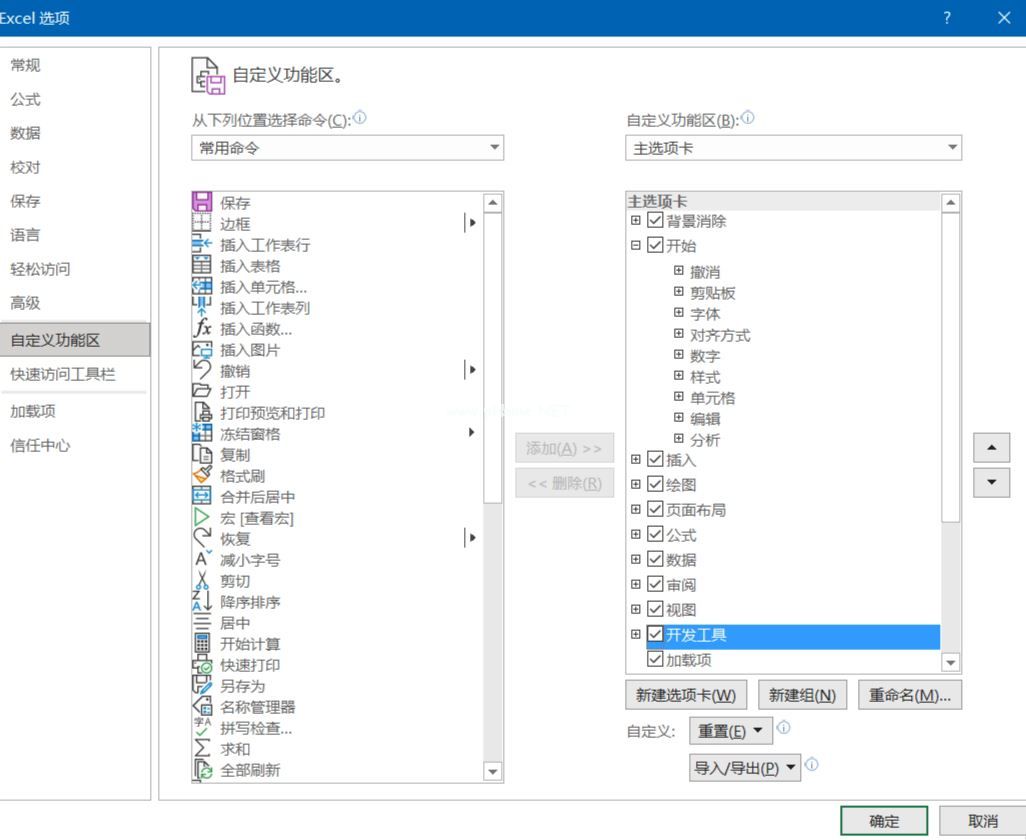Expand the 对齐方式 group node

point(679,334)
